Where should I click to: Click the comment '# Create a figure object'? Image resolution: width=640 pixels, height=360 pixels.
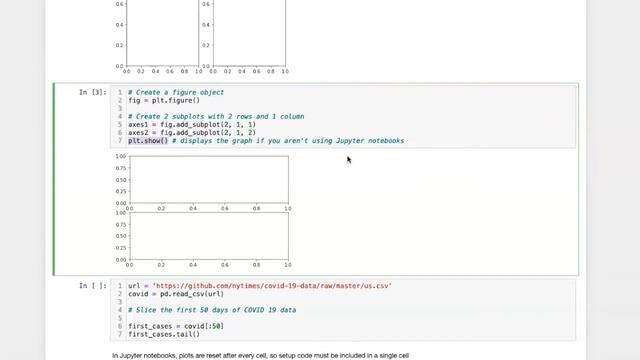pos(176,92)
